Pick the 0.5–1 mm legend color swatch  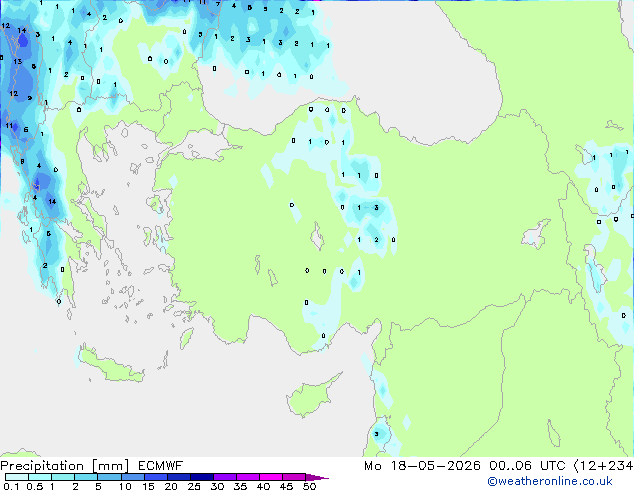pyautogui.click(x=40, y=477)
